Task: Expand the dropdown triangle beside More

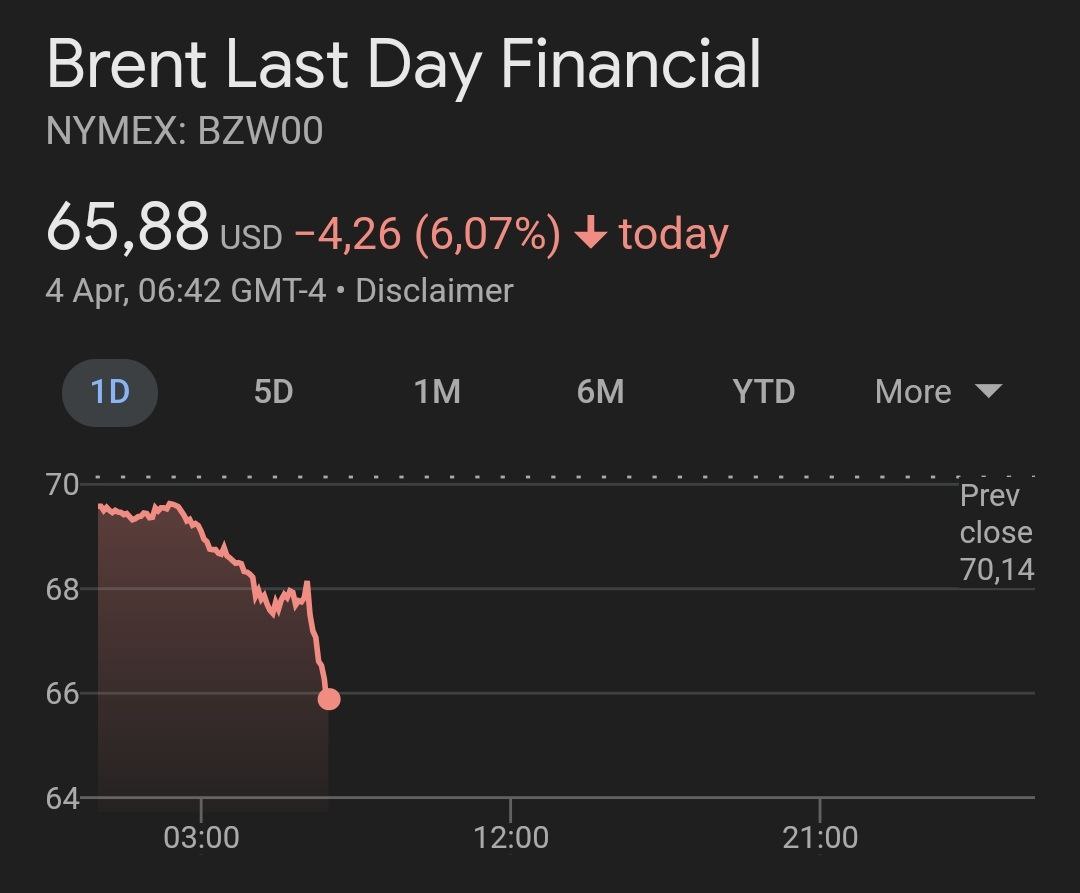Action: [988, 390]
